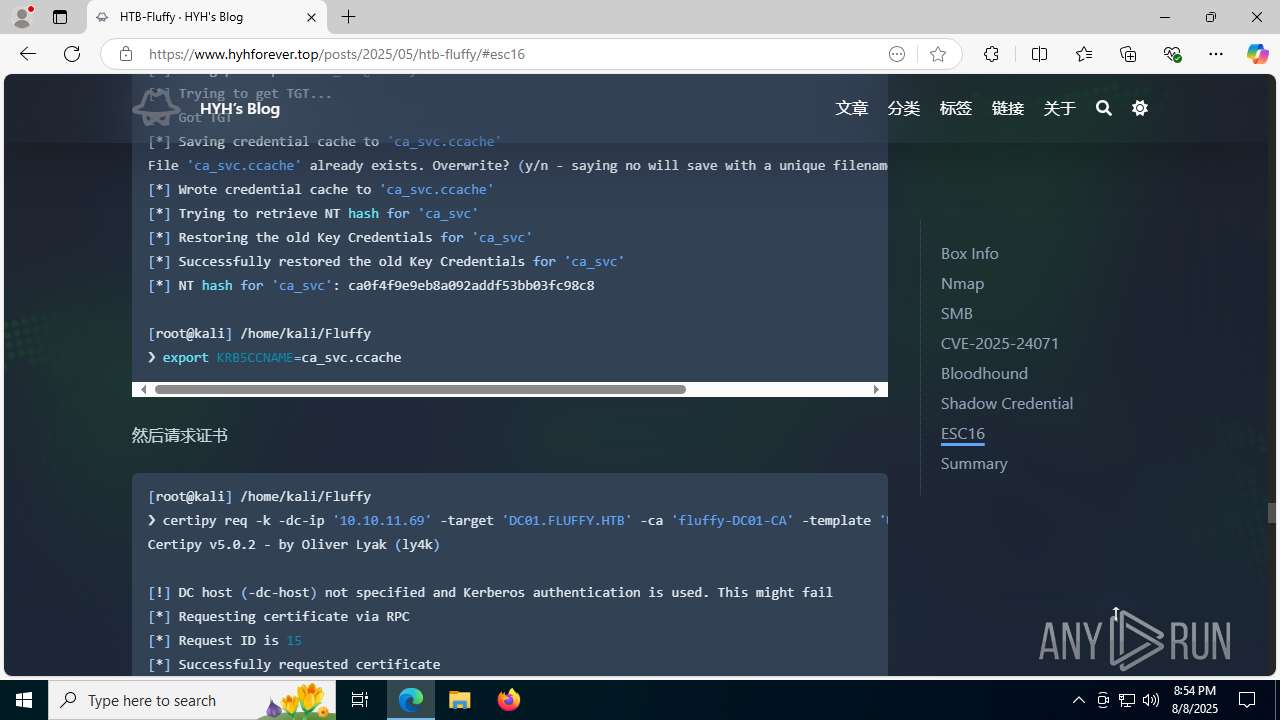Open the tab actions menu icon
Viewport: 1280px width, 720px height.
[x=60, y=17]
